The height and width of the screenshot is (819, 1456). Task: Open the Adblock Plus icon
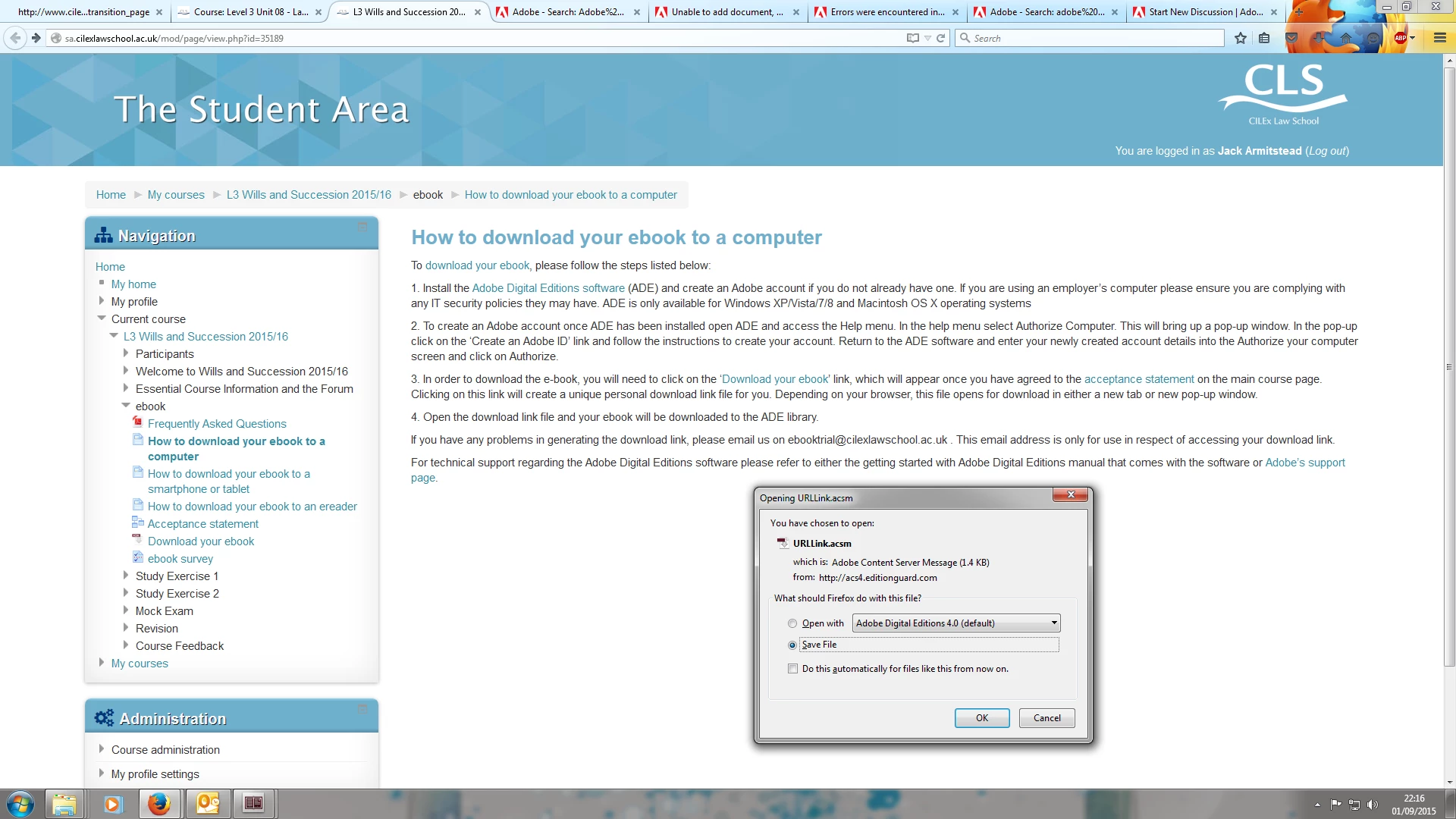(x=1400, y=38)
